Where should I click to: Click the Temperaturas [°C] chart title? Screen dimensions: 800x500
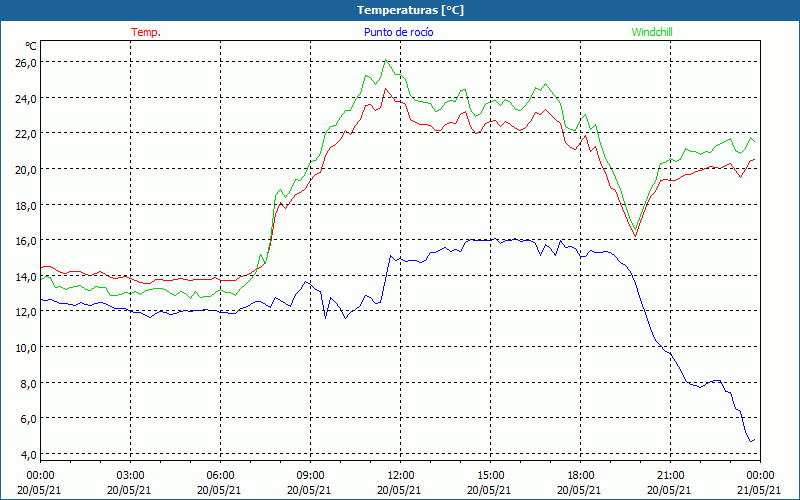click(x=410, y=10)
